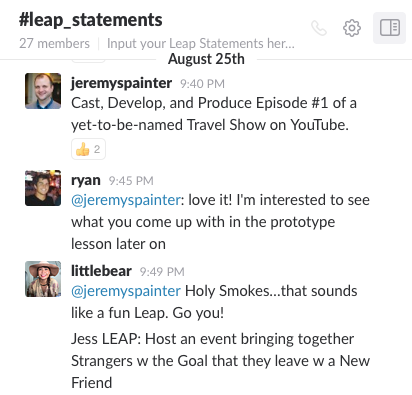This screenshot has width=412, height=395.
Task: Click the 9:49 PM timestamp
Action: 162,272
